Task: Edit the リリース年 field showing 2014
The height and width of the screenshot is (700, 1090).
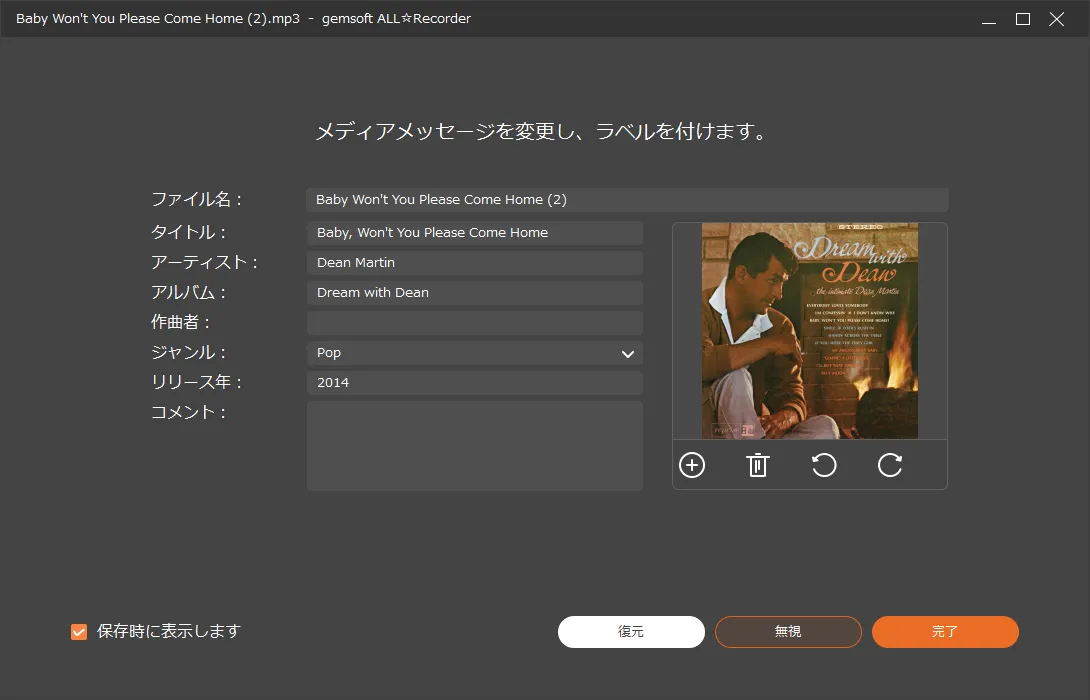Action: [474, 383]
